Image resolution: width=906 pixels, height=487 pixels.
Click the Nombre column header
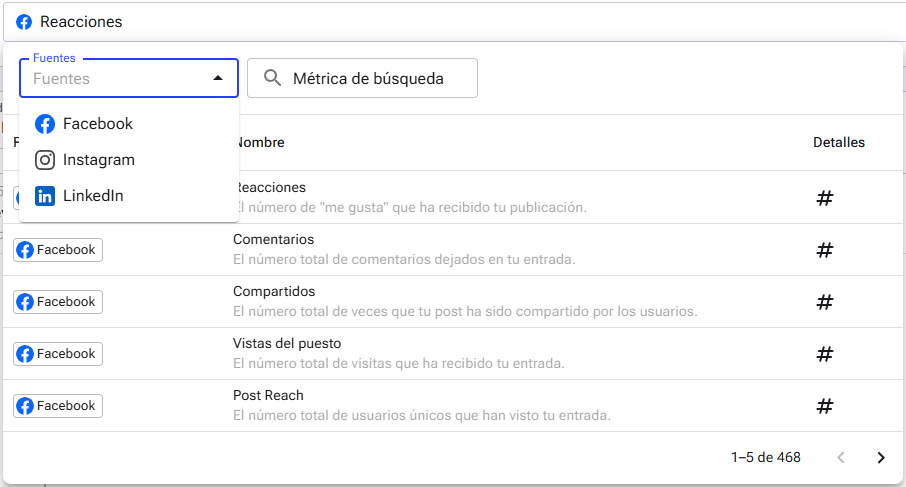pyautogui.click(x=261, y=142)
